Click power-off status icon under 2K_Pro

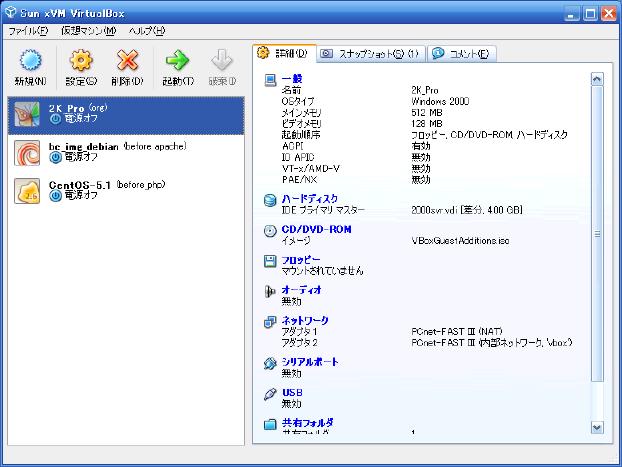(56, 119)
